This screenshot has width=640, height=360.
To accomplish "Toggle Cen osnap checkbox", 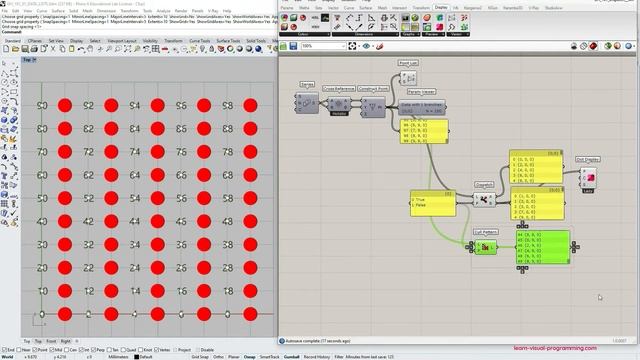I will pyautogui.click(x=67, y=350).
